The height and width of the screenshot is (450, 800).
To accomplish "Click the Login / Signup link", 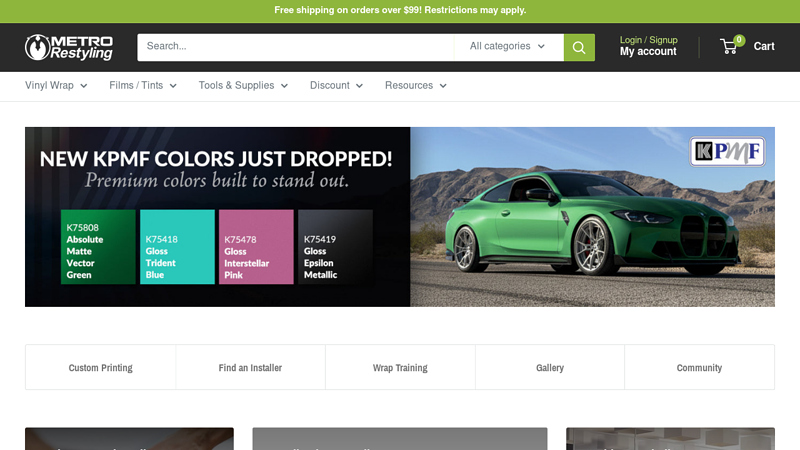I will pyautogui.click(x=648, y=40).
